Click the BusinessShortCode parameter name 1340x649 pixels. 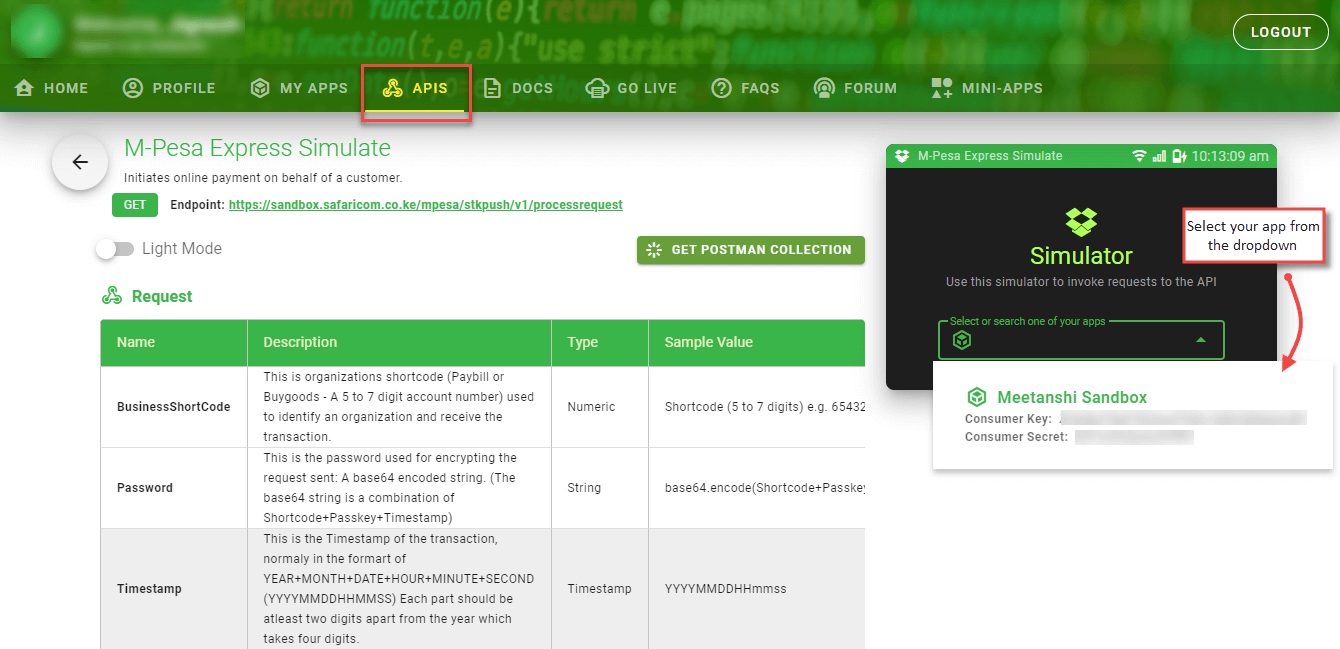pyautogui.click(x=174, y=407)
